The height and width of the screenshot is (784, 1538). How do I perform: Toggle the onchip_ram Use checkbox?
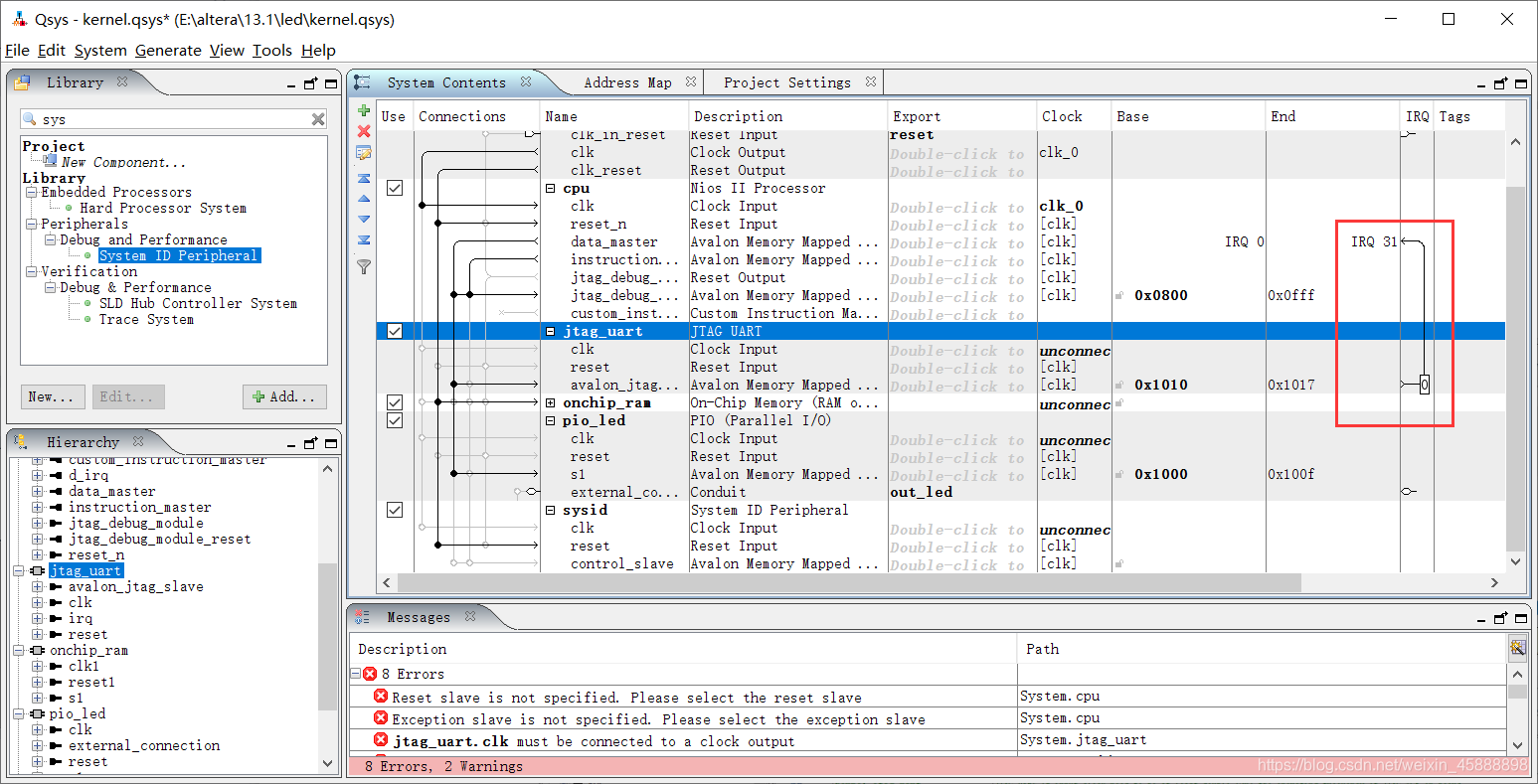tap(395, 402)
